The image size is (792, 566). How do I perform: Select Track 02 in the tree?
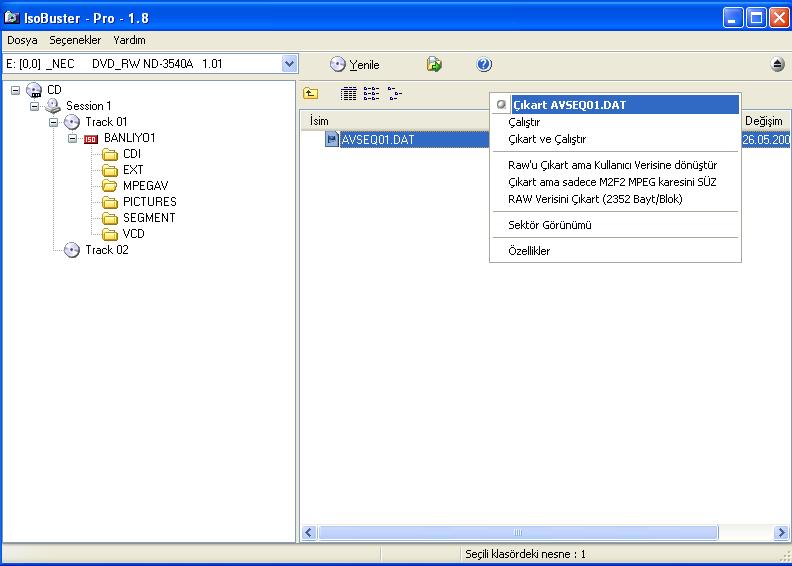point(106,250)
